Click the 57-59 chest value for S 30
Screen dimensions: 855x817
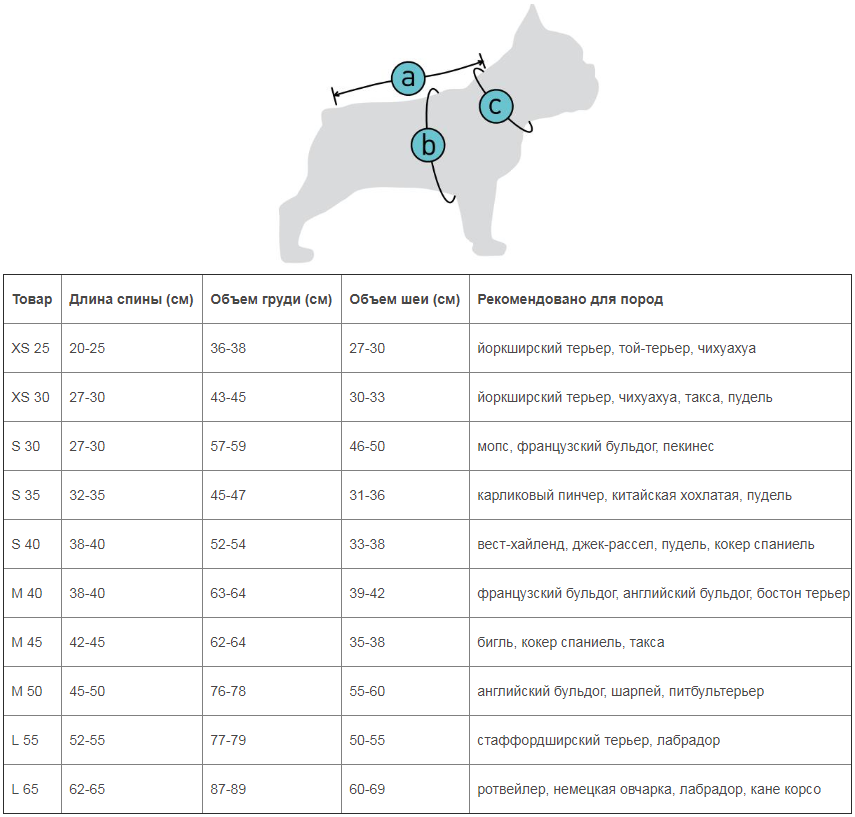pyautogui.click(x=228, y=447)
